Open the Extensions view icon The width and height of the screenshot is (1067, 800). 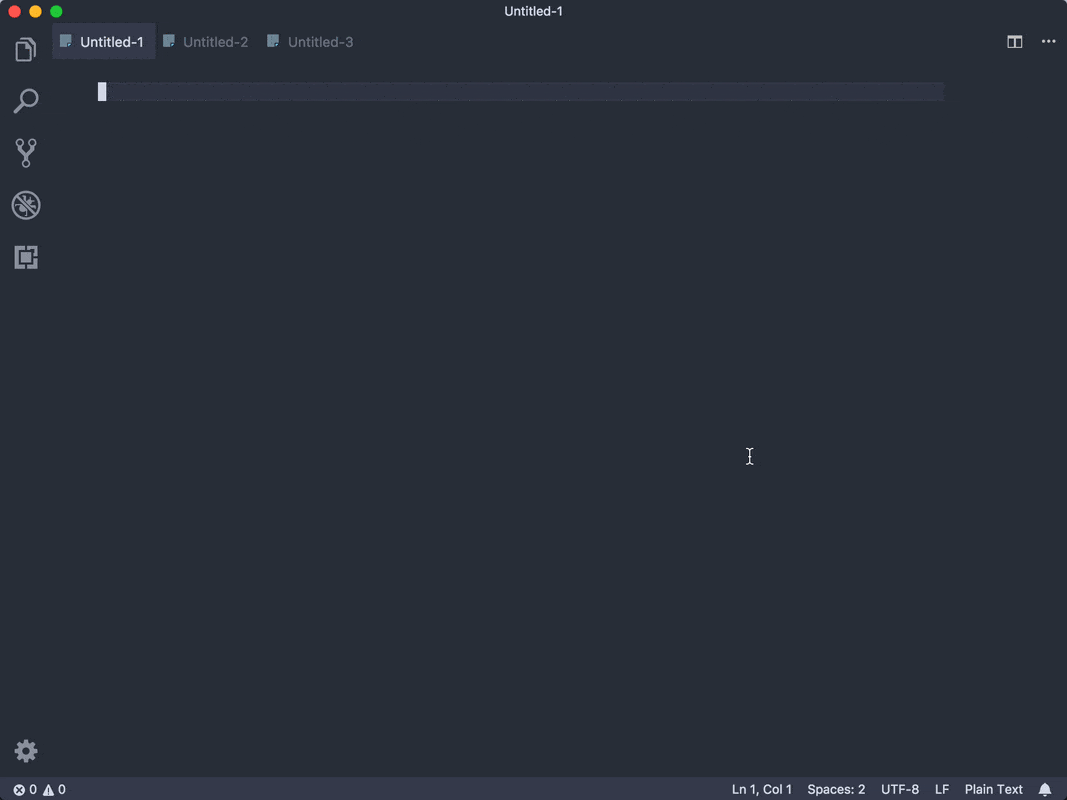tap(25, 257)
